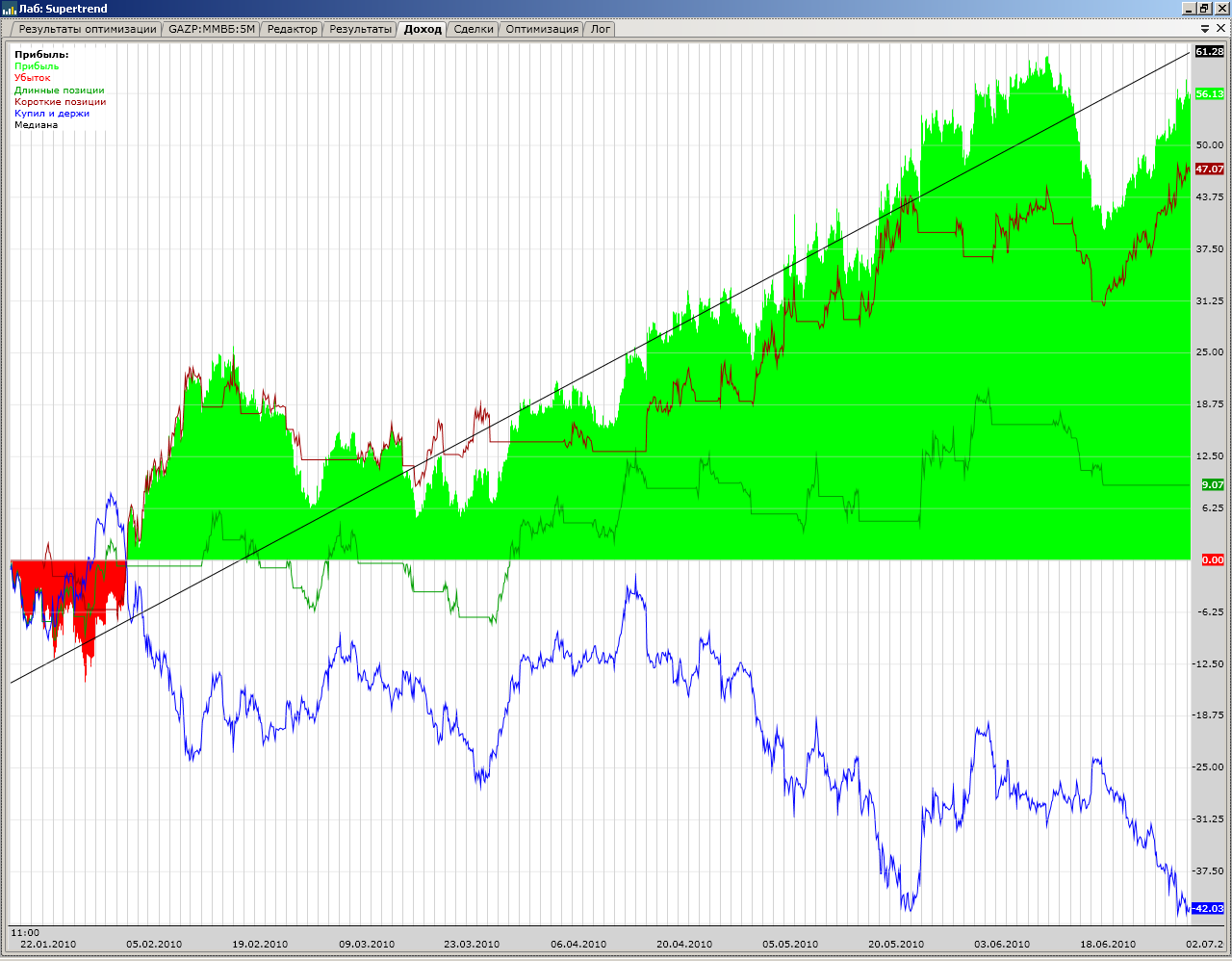Click the 19.02.2010 date label
The image size is (1232, 961).
pyautogui.click(x=260, y=945)
